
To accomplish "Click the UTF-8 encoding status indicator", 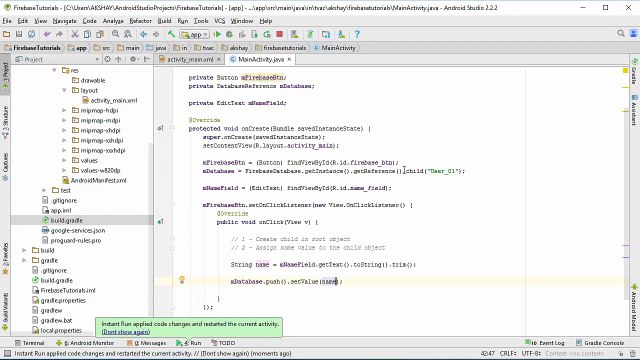I will coord(531,353).
